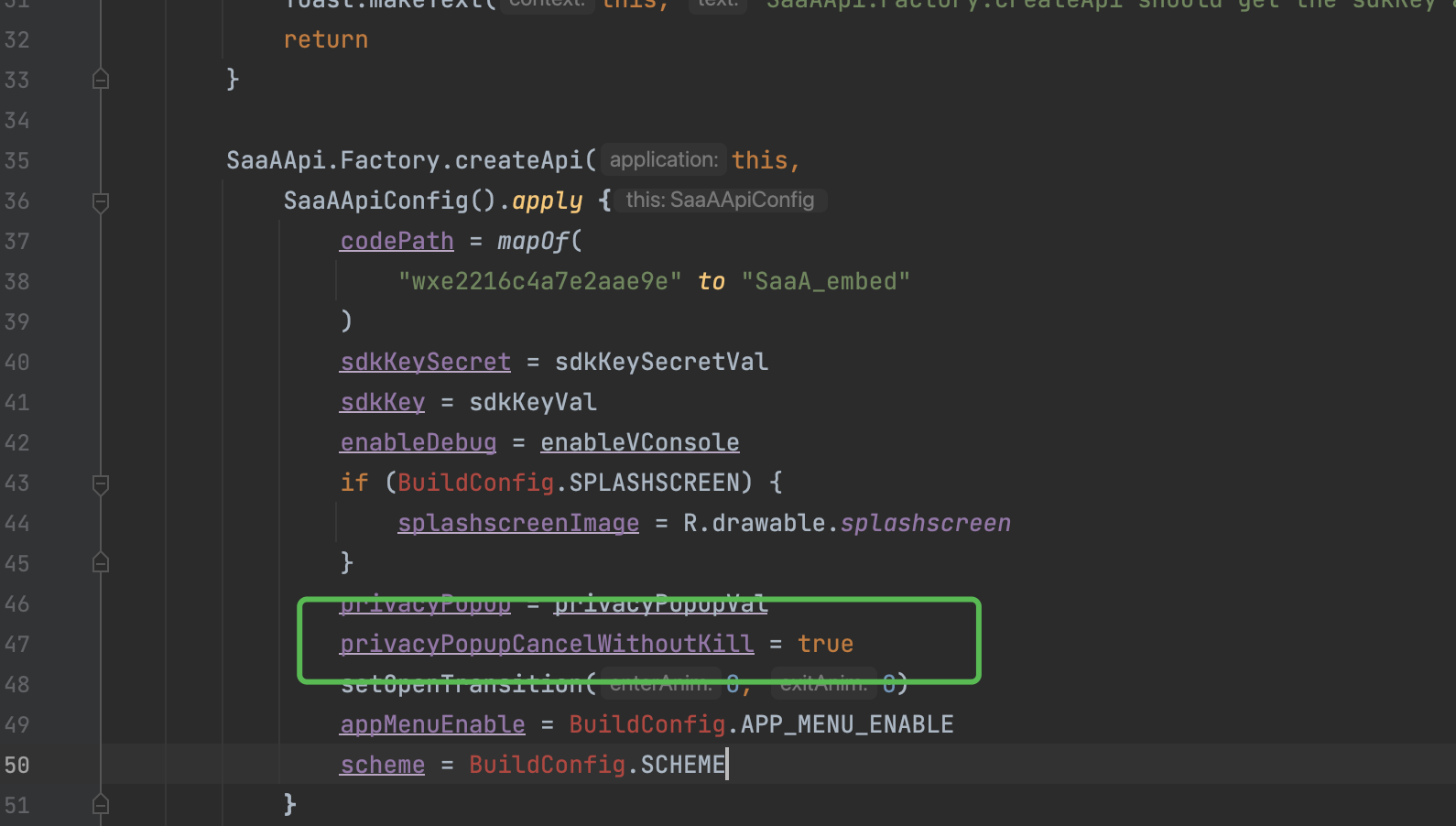Click the 'application:' parameter hint
This screenshot has height=826, width=1456.
[663, 160]
